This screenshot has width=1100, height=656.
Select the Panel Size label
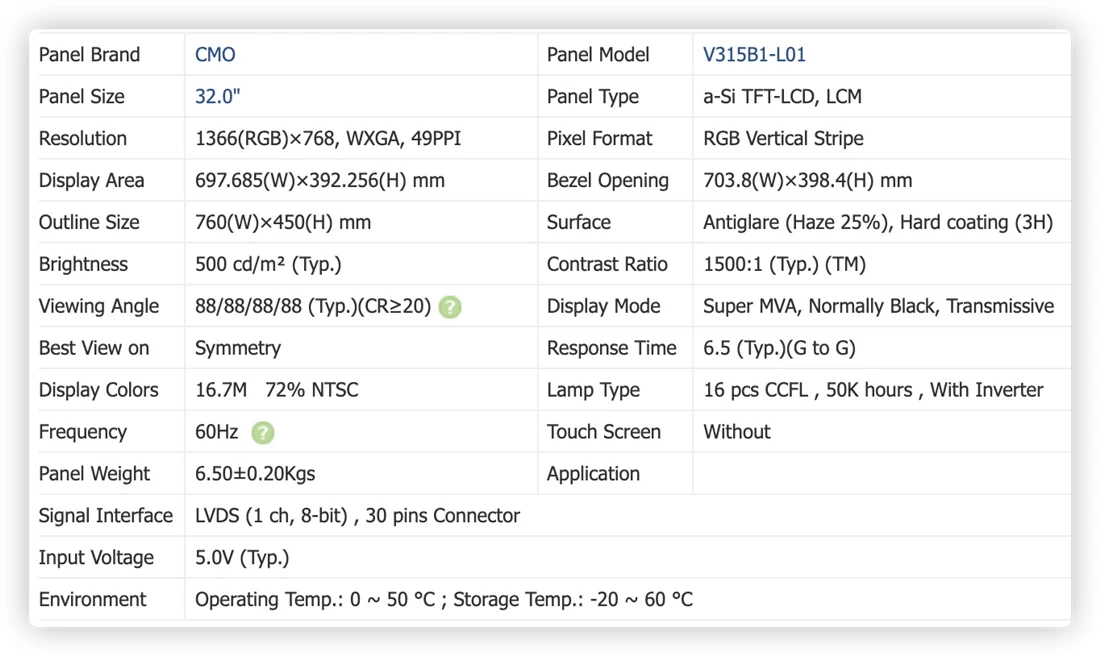[x=81, y=96]
